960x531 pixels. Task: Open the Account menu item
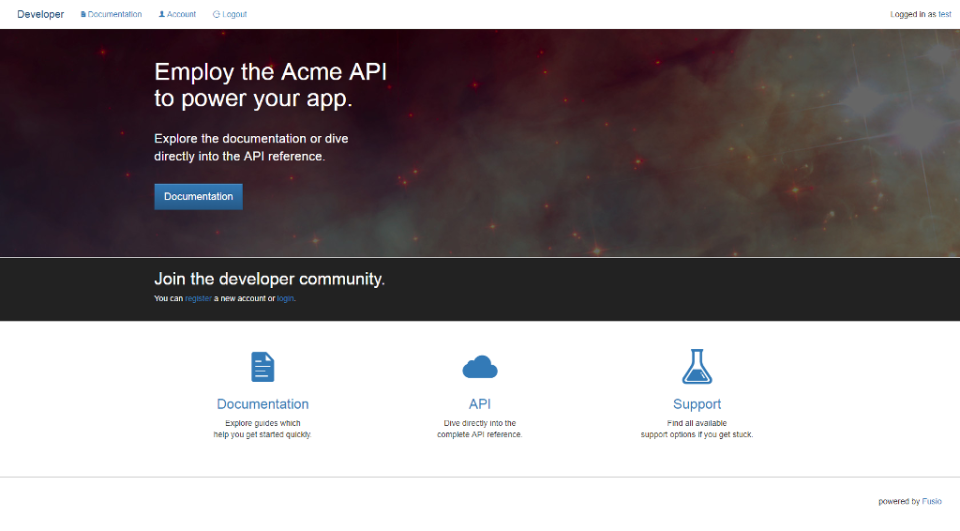[x=182, y=15]
